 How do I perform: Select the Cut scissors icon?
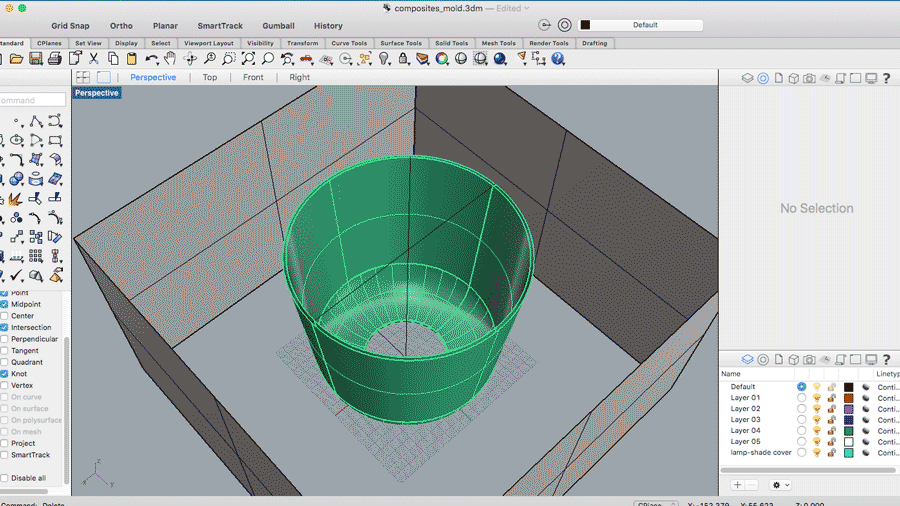[x=93, y=59]
